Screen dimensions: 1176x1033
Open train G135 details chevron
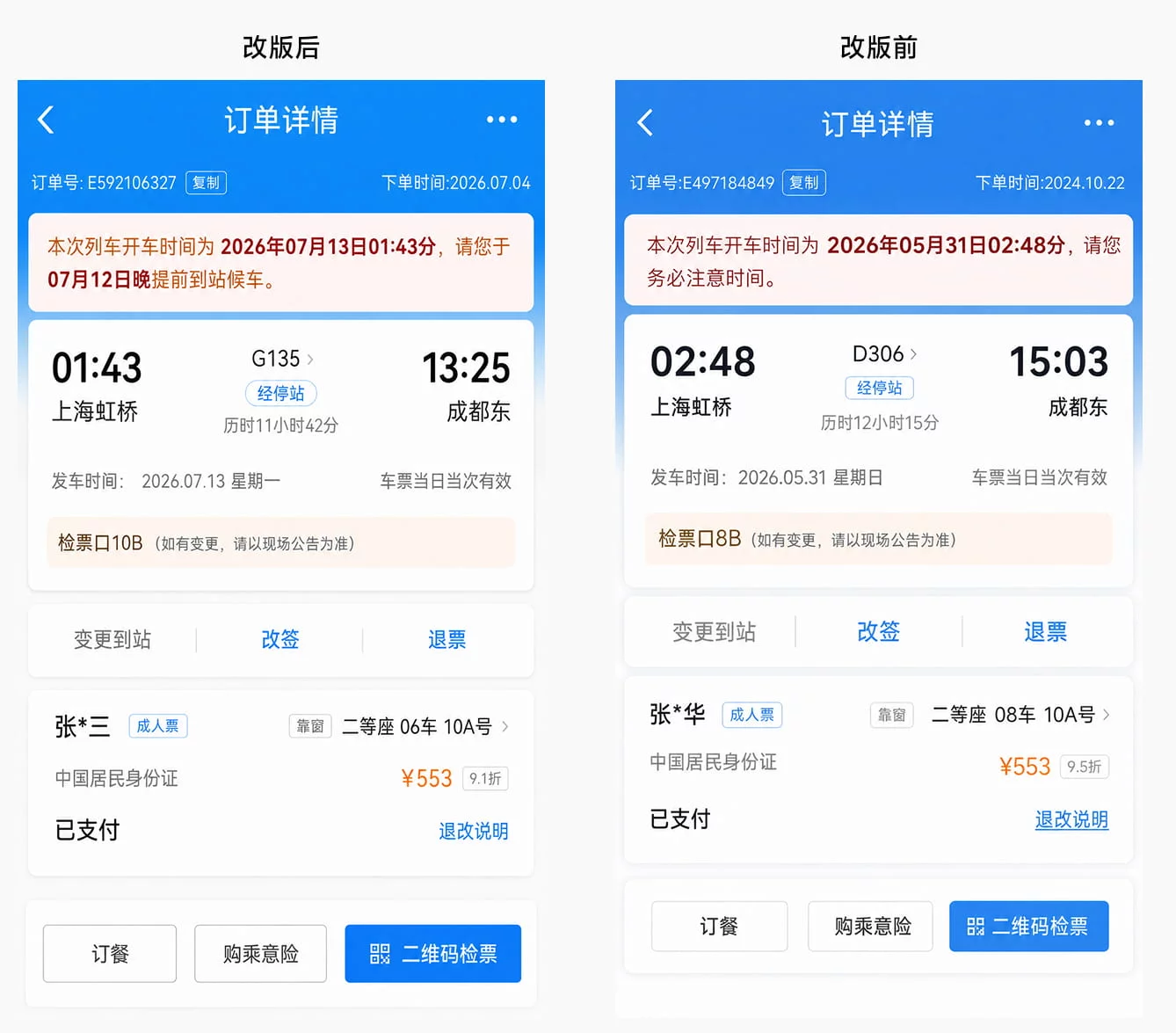tap(310, 359)
